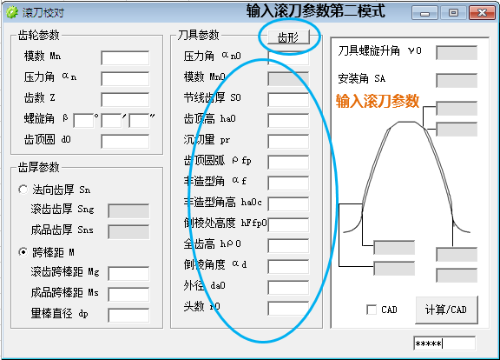This screenshot has height=360, width=500.
Task: Click the 倒棱角度 αd input field
Action: point(288,266)
